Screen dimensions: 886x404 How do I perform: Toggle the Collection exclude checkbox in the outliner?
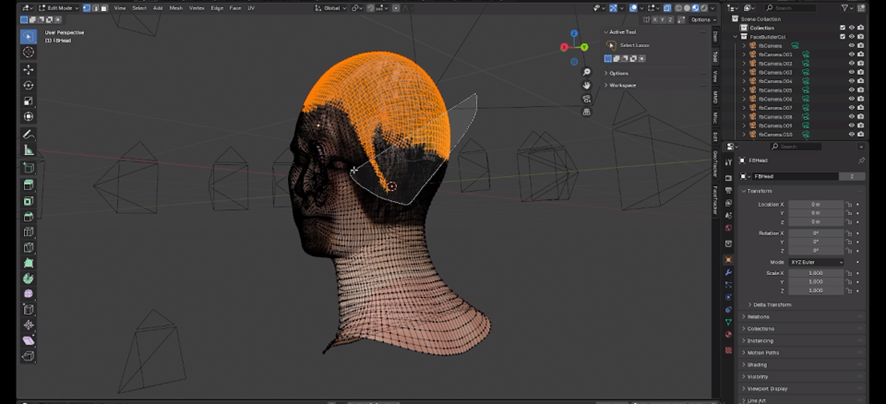(x=840, y=28)
